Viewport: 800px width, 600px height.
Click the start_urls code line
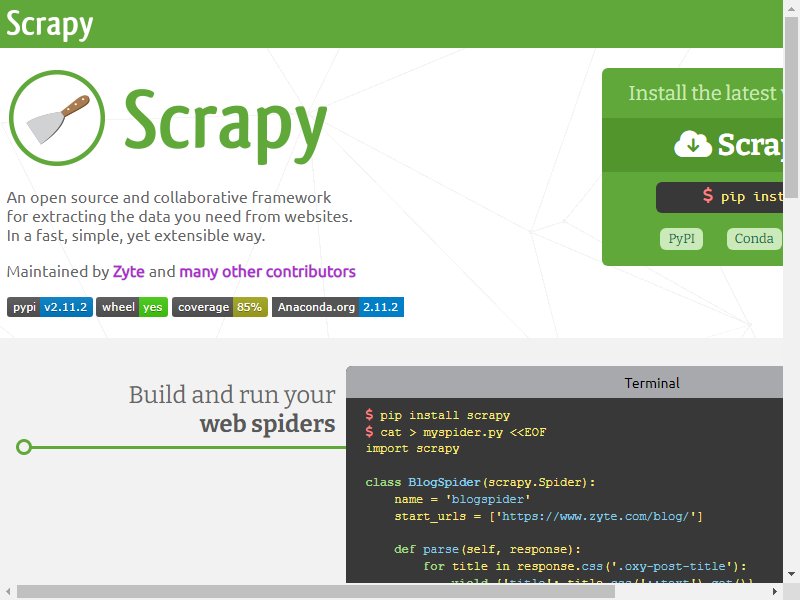548,516
